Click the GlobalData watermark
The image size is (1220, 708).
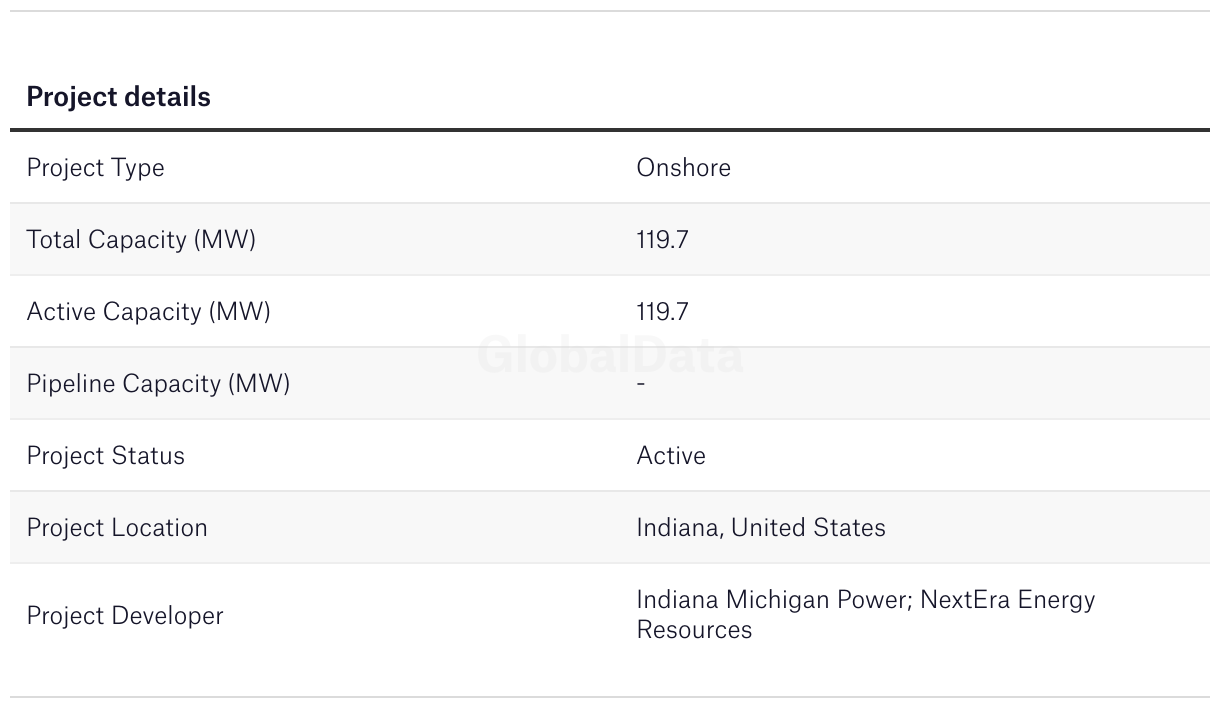coord(610,356)
